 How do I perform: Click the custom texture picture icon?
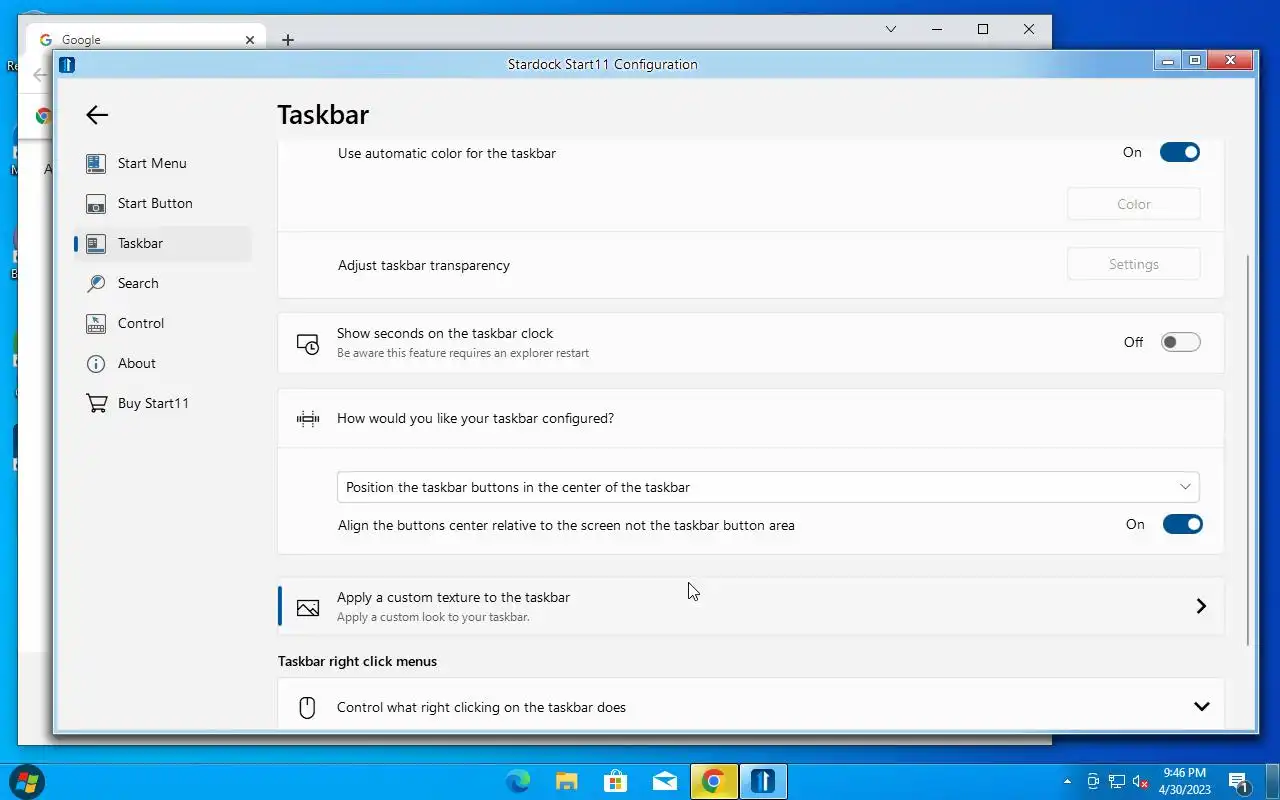[308, 607]
